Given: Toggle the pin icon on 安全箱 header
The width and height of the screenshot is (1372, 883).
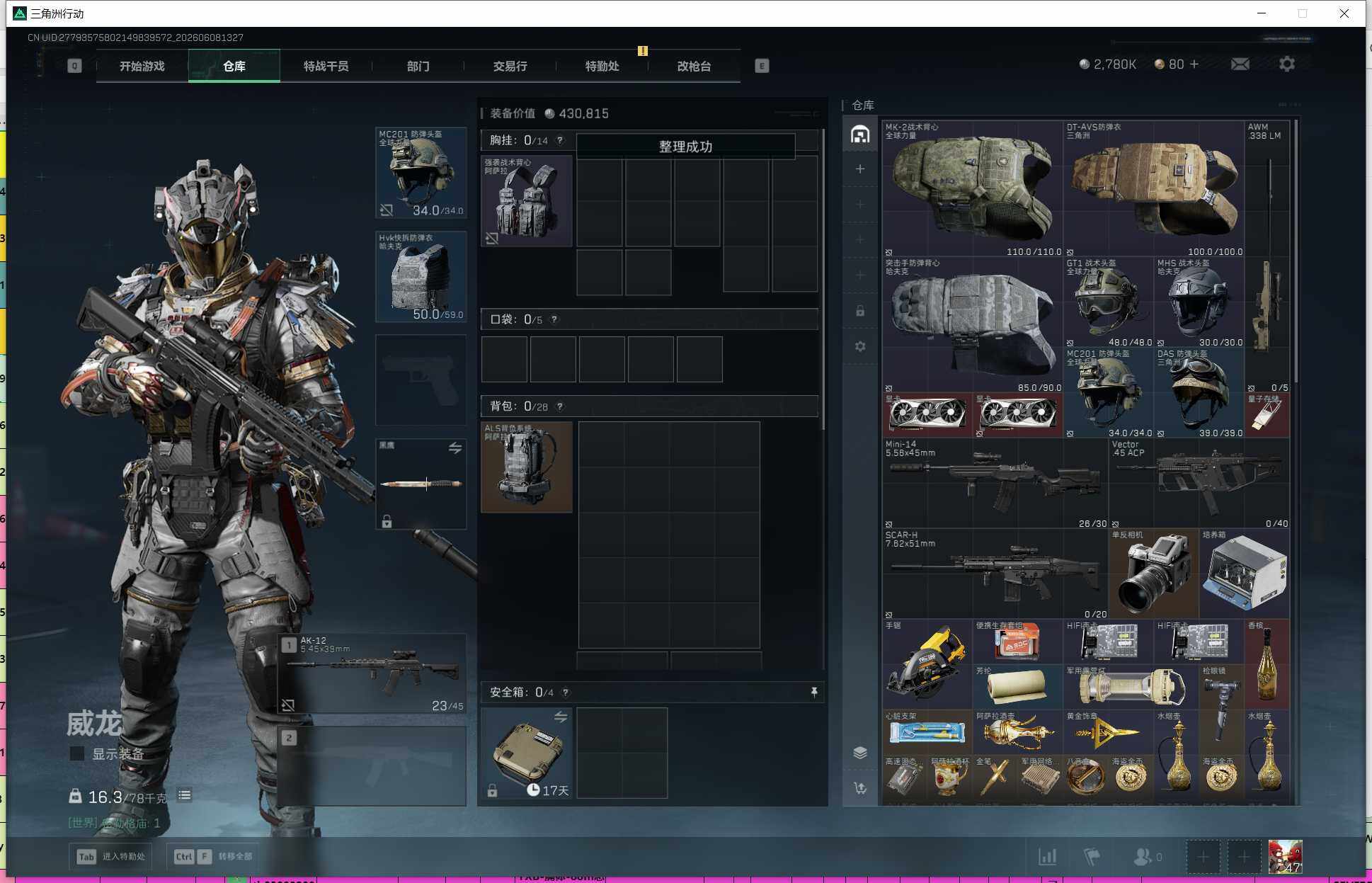Looking at the screenshot, I should click(814, 693).
